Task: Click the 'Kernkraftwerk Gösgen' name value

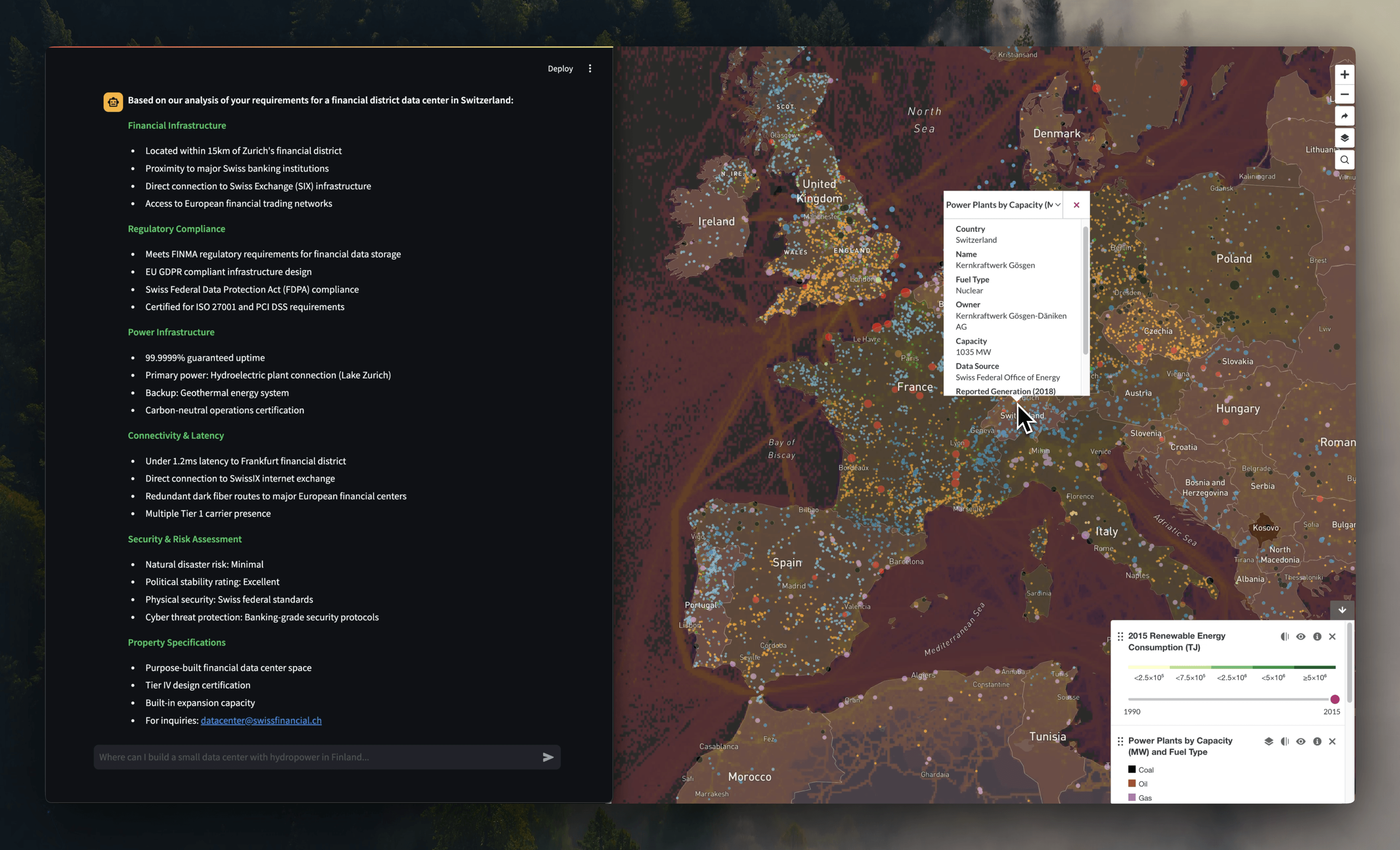Action: point(995,265)
